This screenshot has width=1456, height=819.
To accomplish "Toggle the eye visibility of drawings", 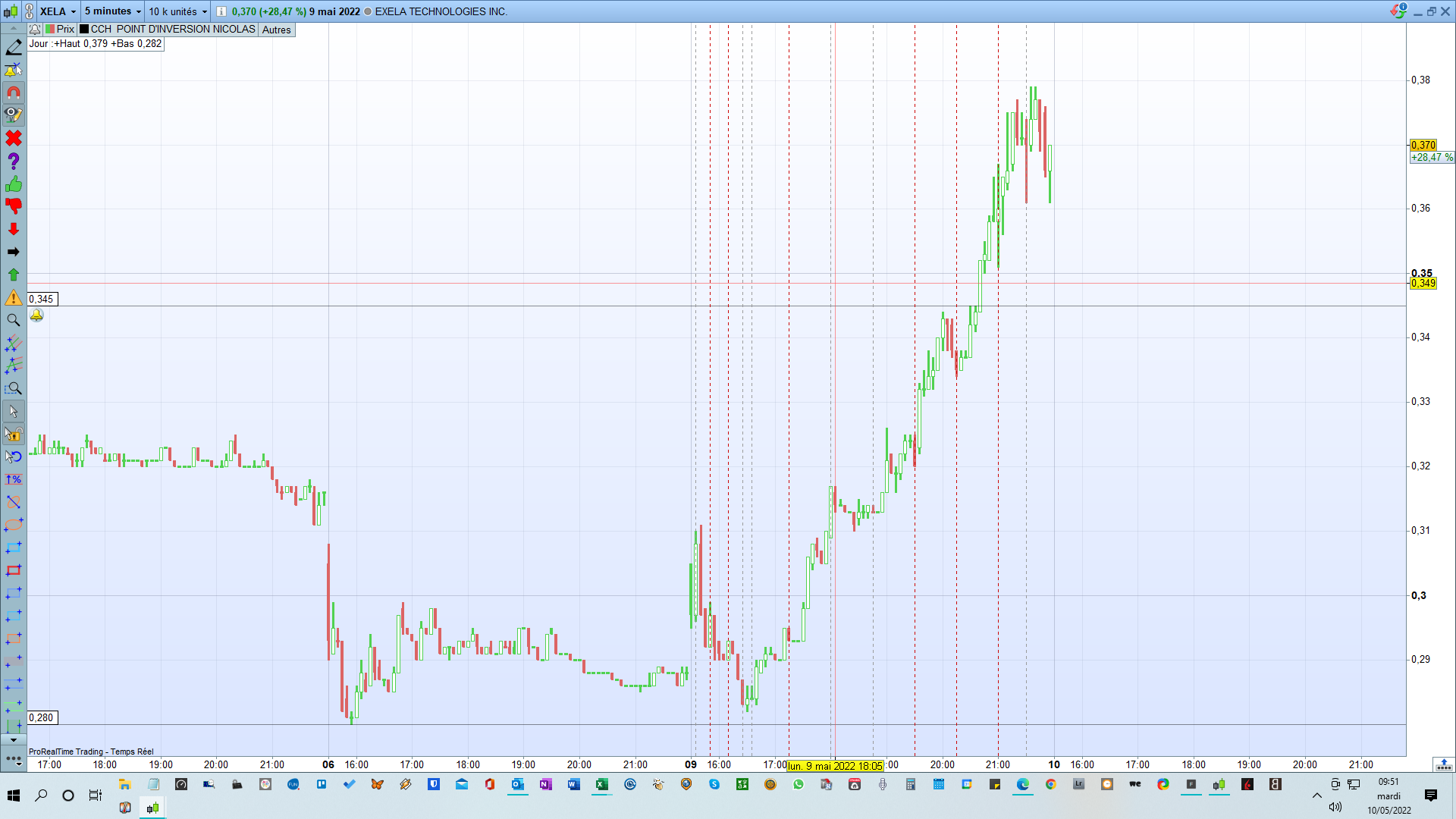I will [x=14, y=115].
